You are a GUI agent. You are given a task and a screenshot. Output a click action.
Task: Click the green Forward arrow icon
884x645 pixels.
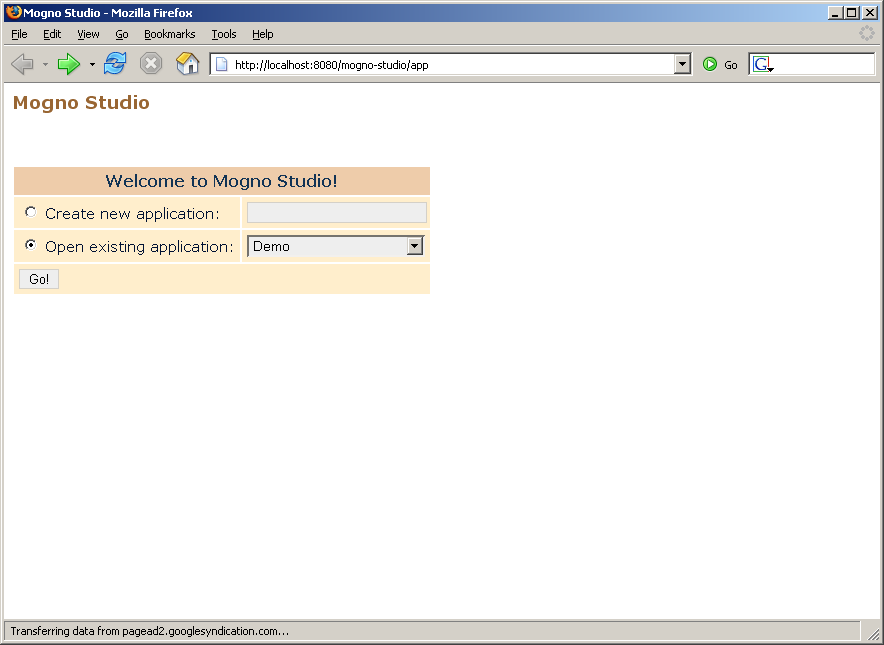(68, 64)
